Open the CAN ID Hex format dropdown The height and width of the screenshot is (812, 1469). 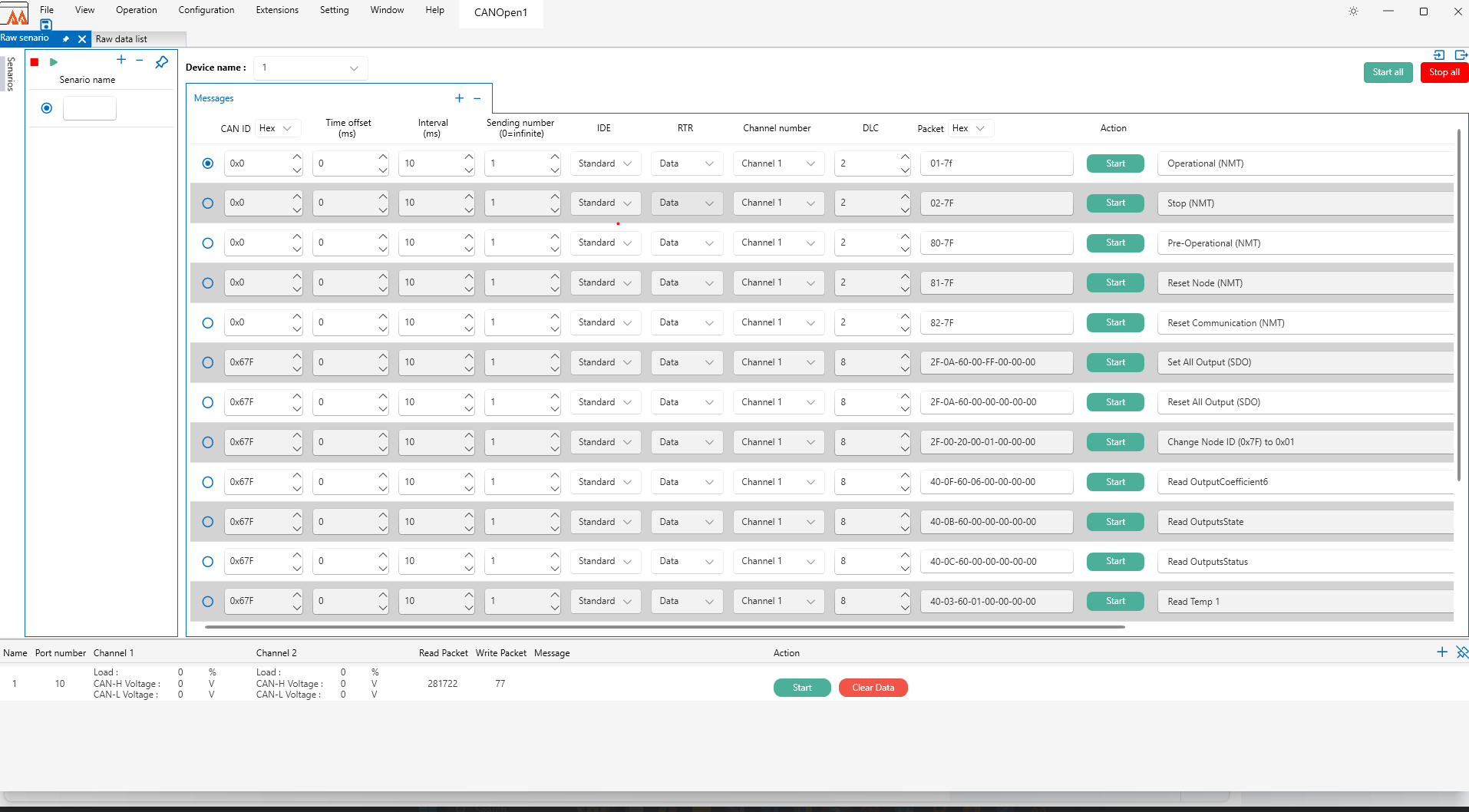(x=276, y=128)
